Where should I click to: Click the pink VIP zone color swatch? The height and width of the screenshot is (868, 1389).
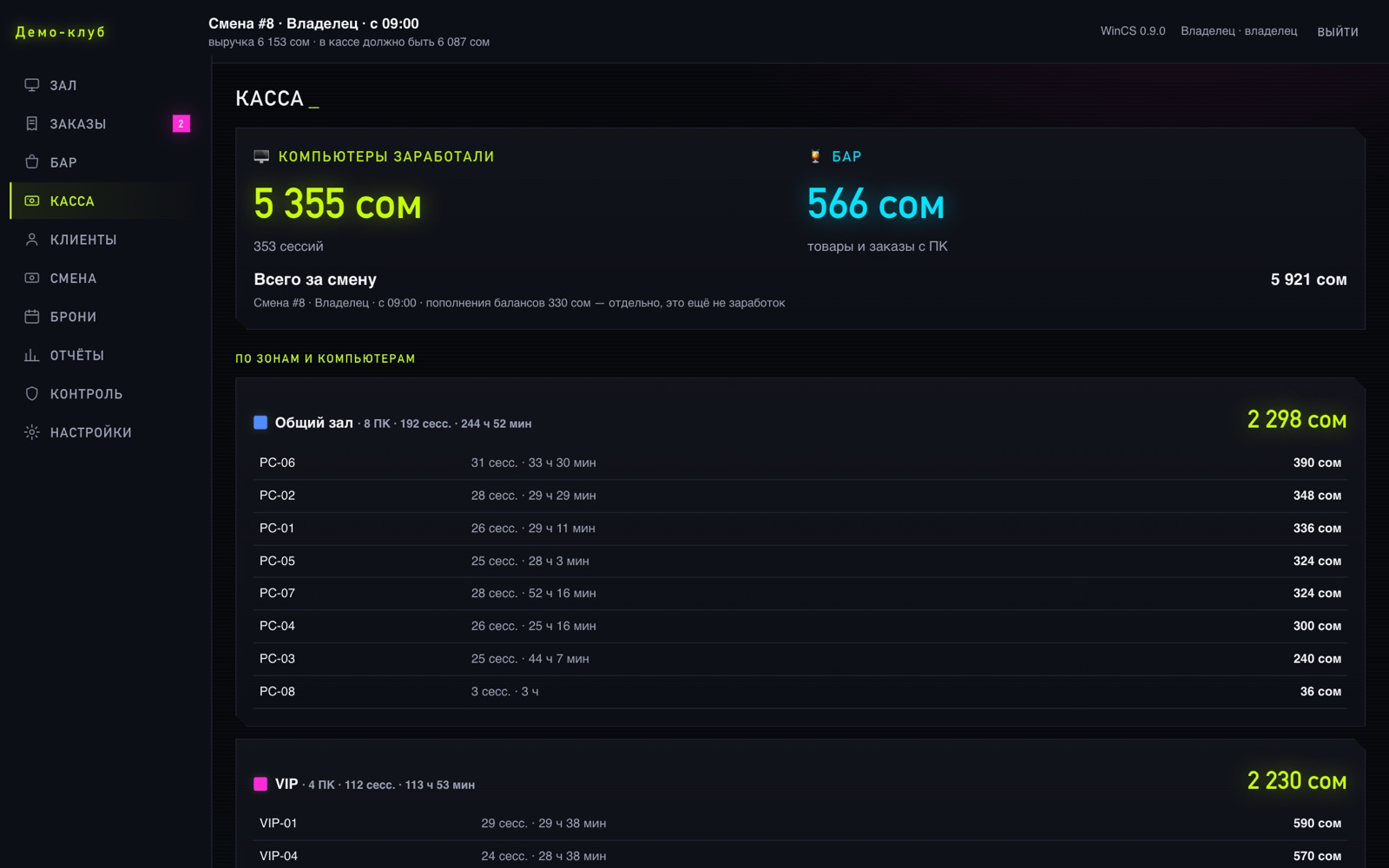pyautogui.click(x=260, y=784)
